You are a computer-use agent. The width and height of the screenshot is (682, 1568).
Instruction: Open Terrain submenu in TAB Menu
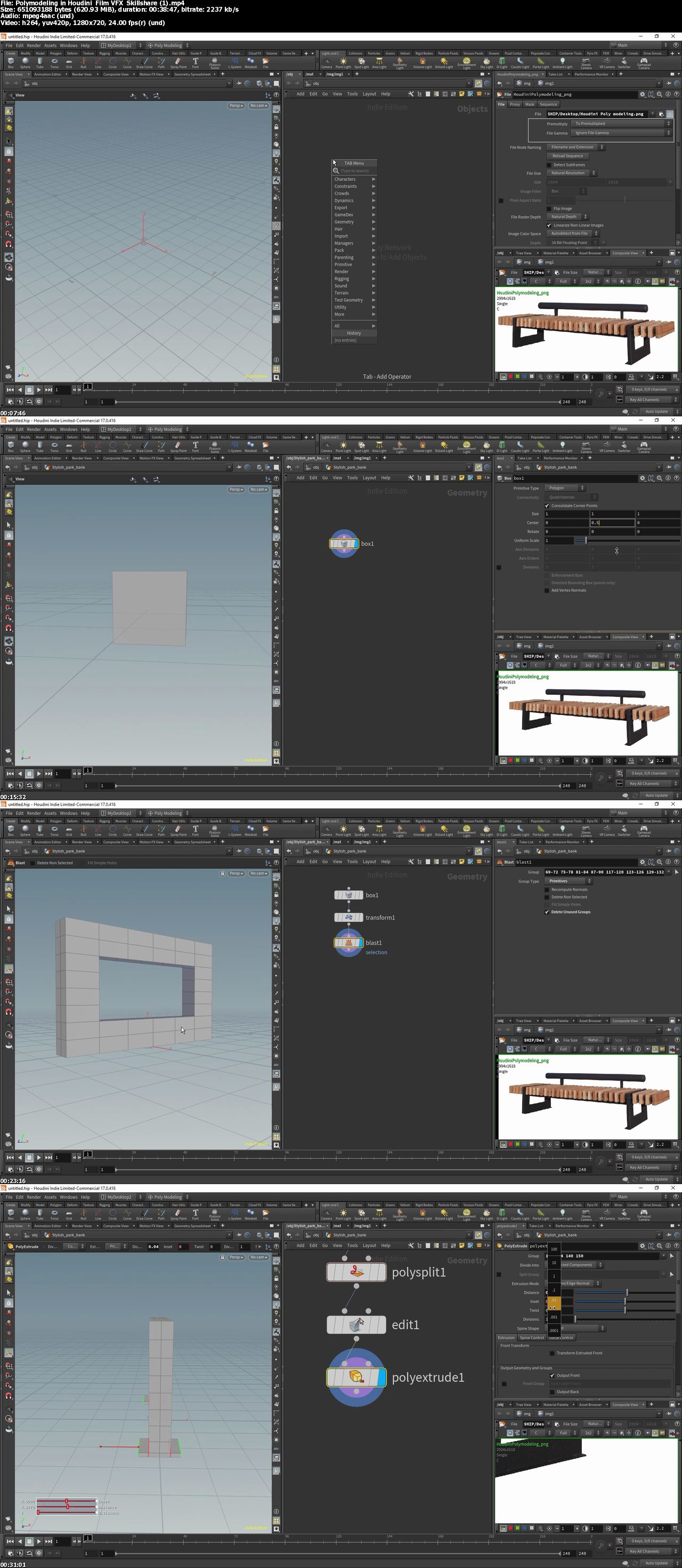pyautogui.click(x=354, y=293)
